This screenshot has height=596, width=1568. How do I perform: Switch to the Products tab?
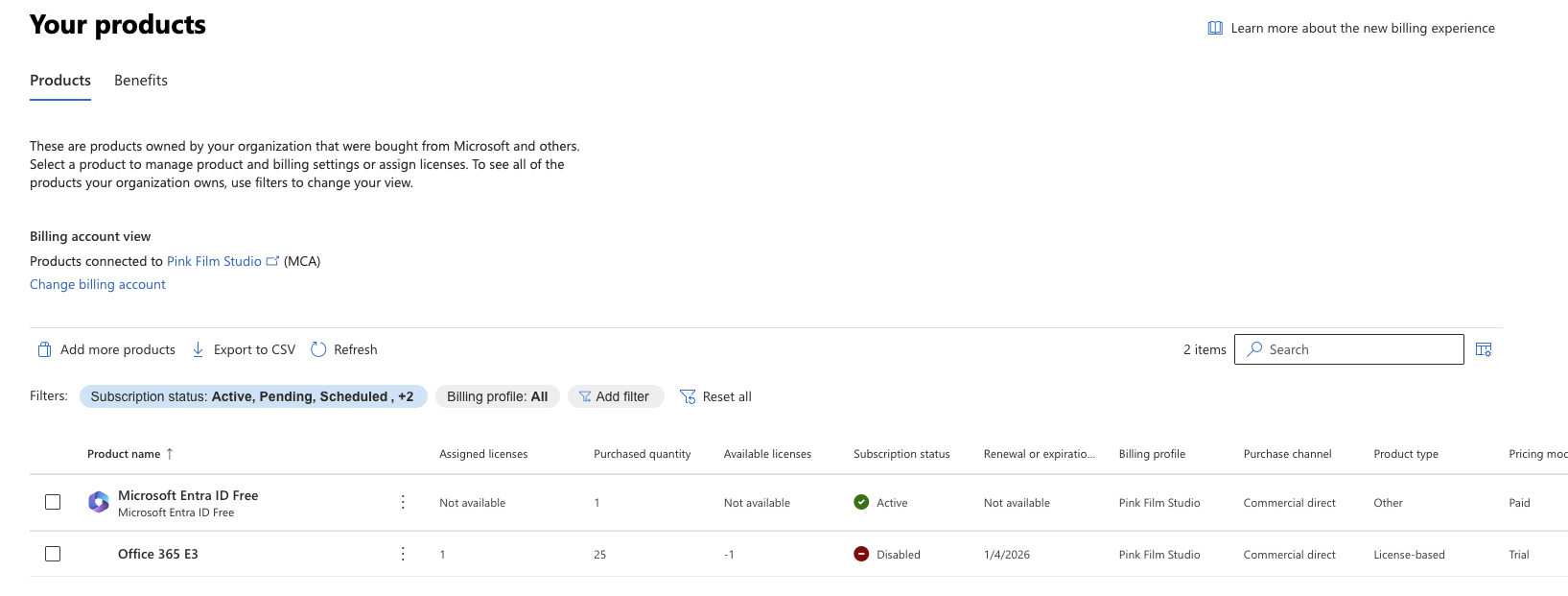tap(60, 81)
